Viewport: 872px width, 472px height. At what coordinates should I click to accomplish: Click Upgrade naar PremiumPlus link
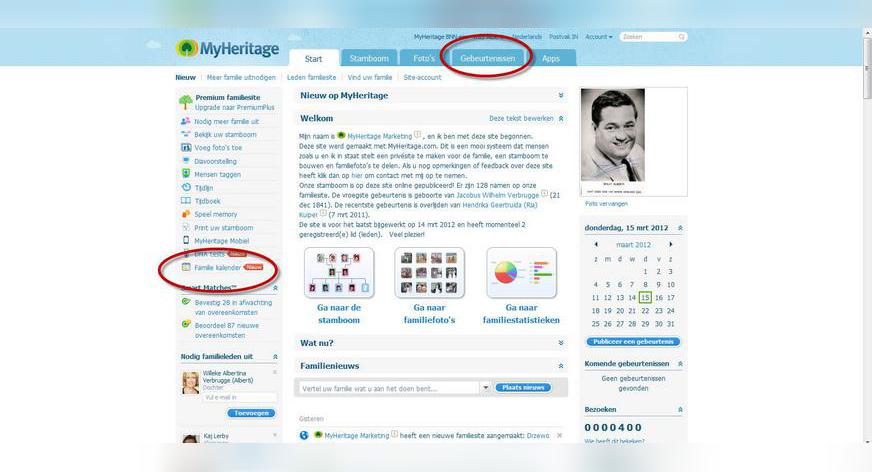(234, 107)
